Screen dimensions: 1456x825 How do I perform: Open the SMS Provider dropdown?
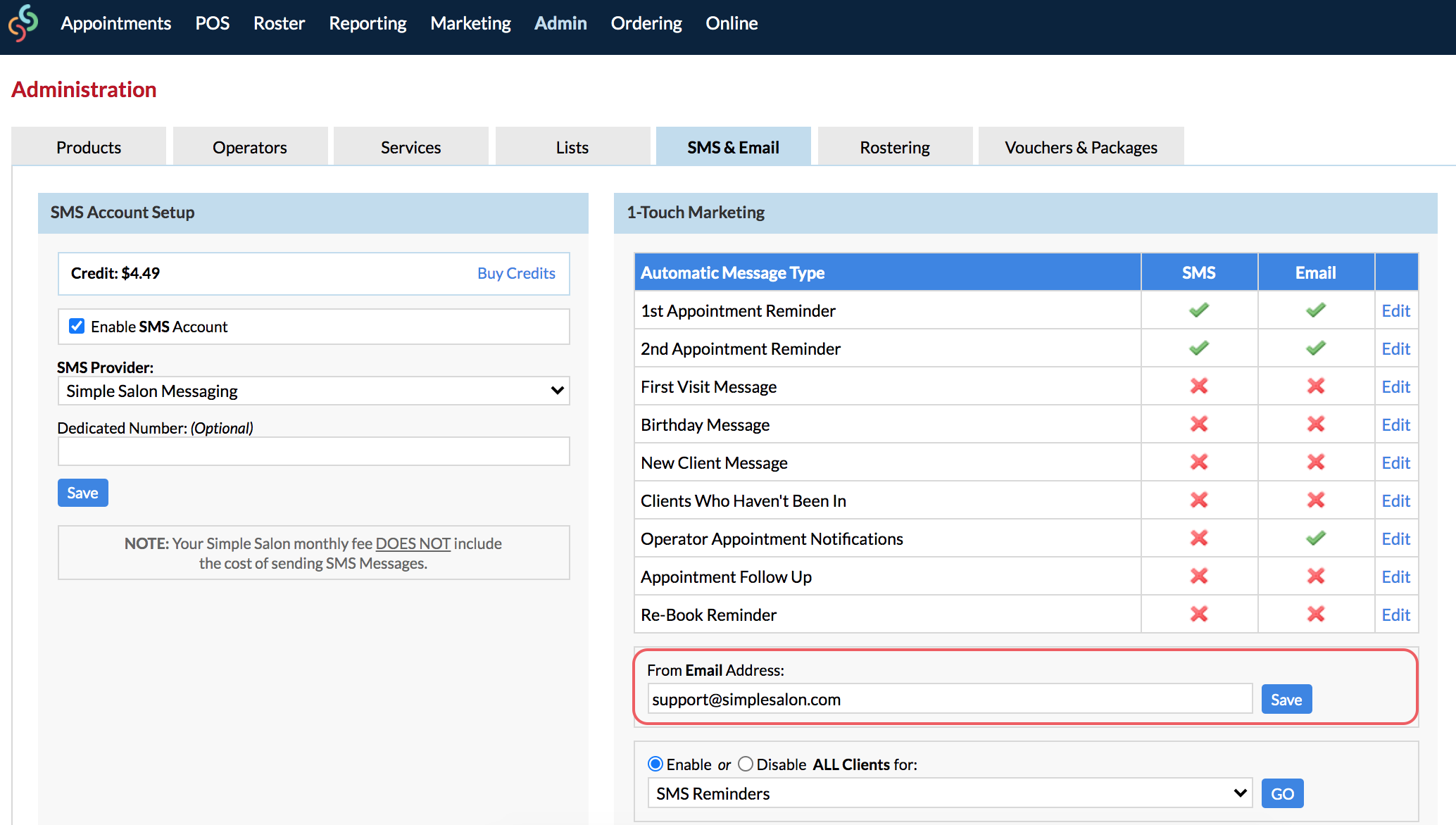coord(313,391)
